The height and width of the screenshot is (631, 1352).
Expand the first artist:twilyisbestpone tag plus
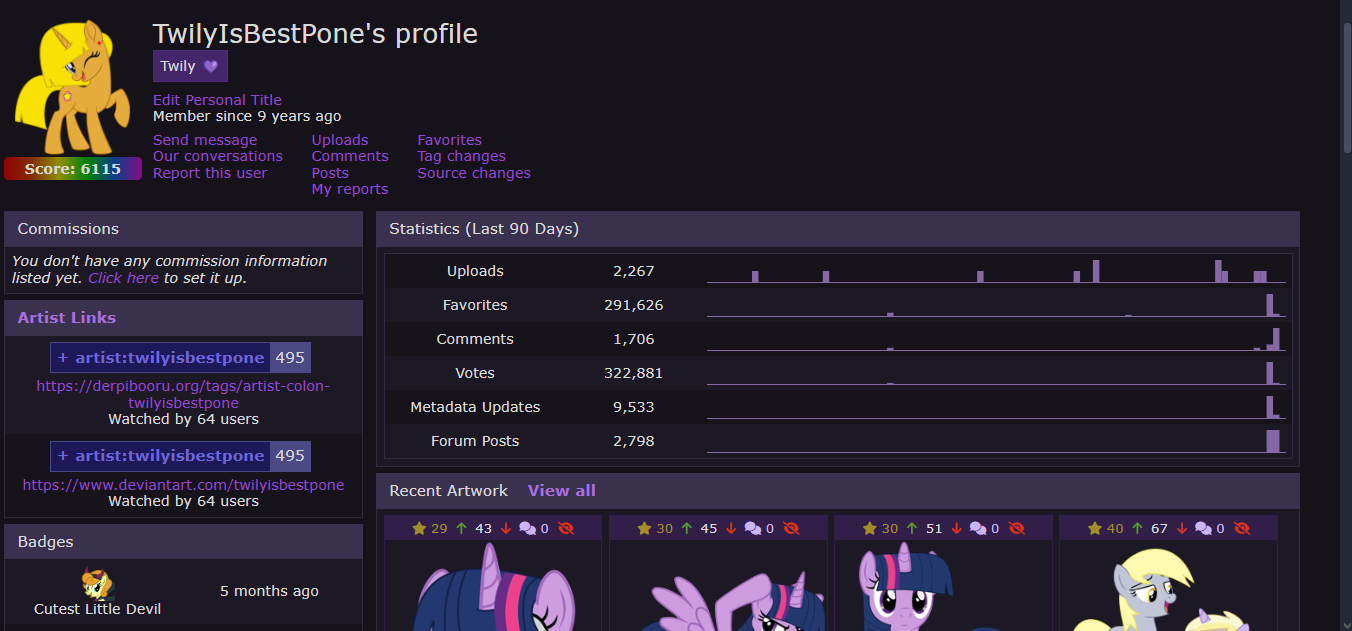point(63,358)
